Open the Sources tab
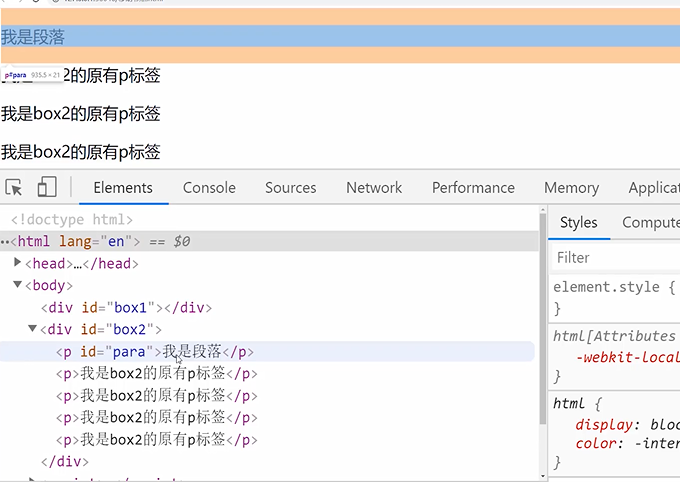This screenshot has width=680, height=482. point(291,188)
